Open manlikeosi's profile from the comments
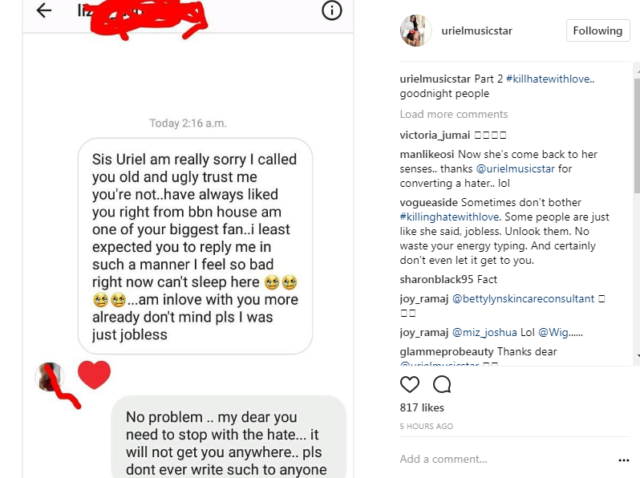640x478 pixels. [427, 154]
